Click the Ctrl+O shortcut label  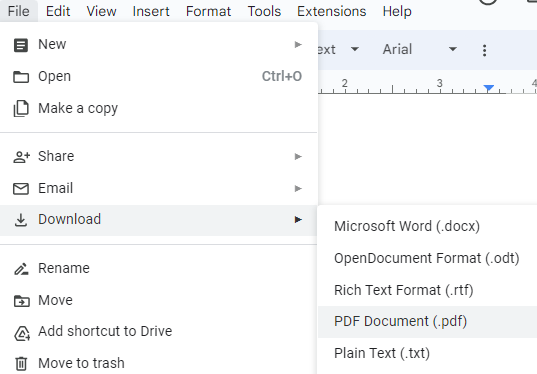282,76
